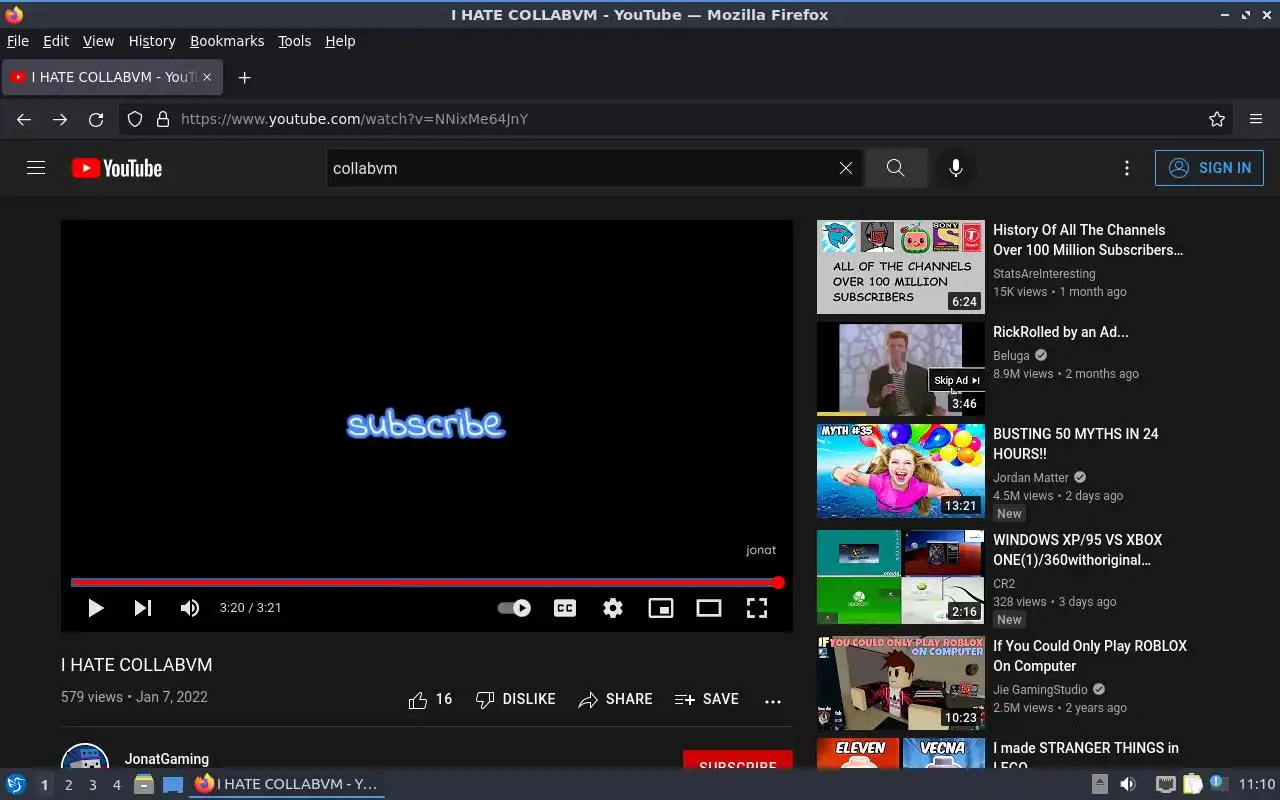Toggle the autoplay switch
This screenshot has height=800, width=1280.
click(x=514, y=608)
